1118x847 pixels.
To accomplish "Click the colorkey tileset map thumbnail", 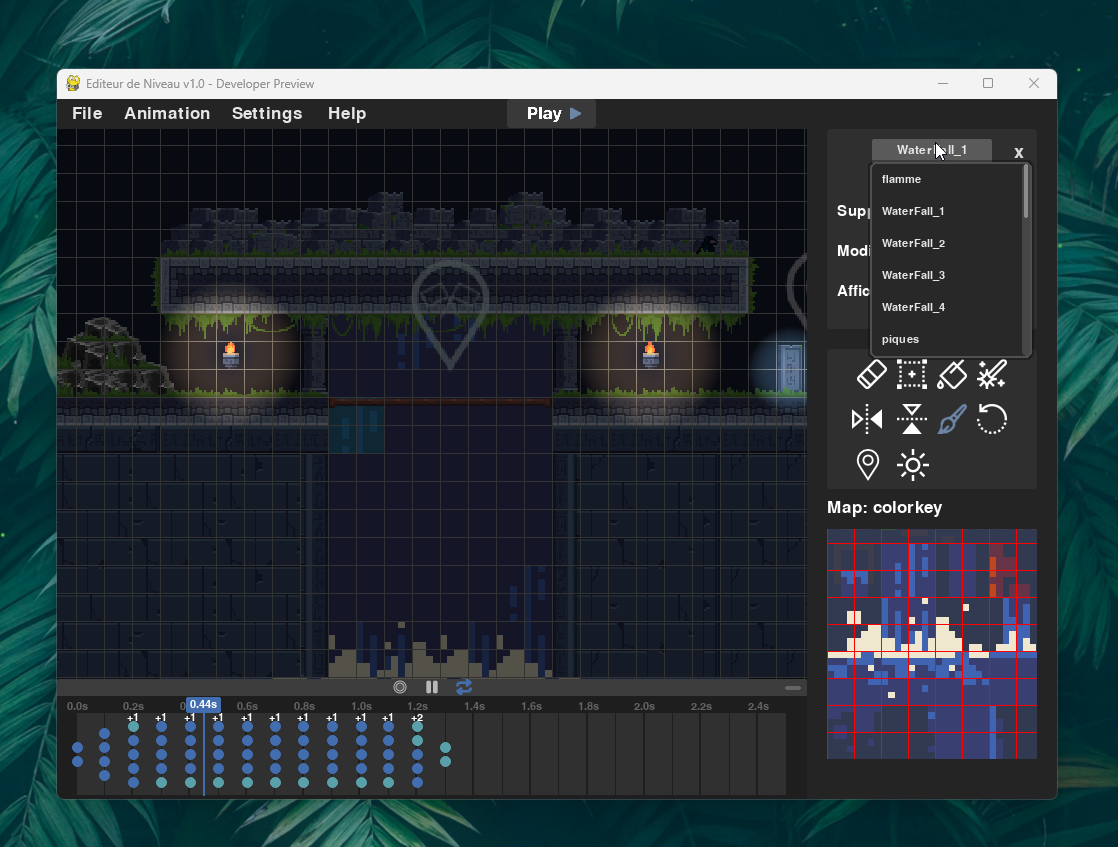I will click(932, 644).
